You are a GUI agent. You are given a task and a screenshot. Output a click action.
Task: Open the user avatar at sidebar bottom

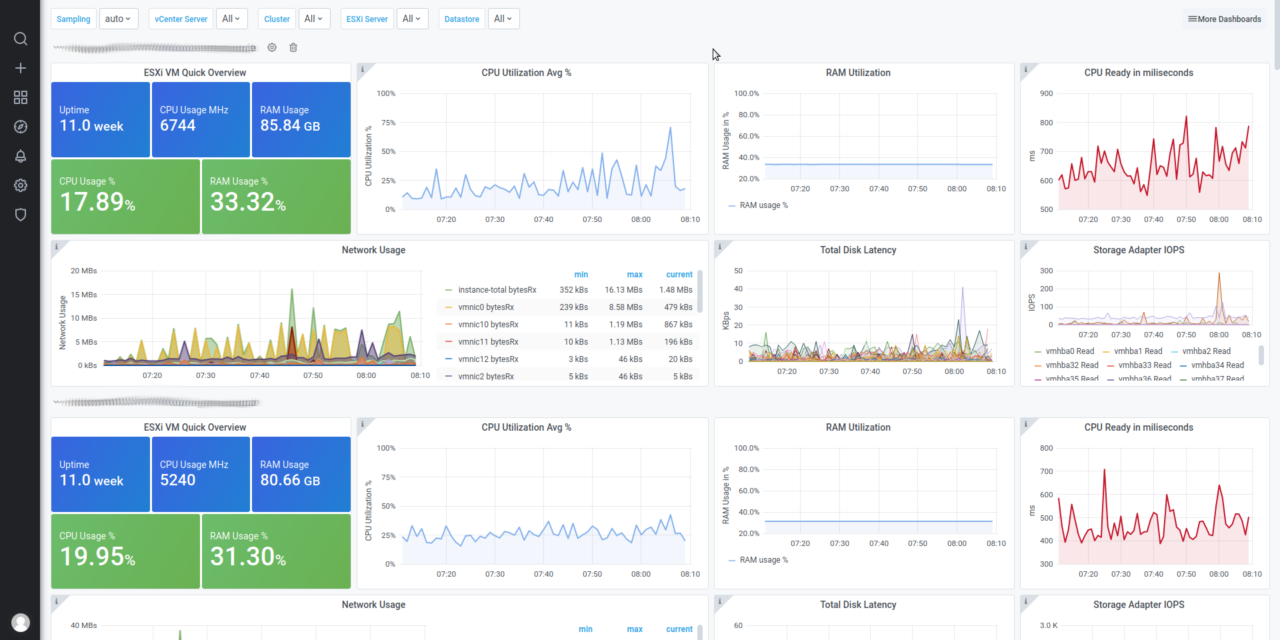tap(20, 622)
